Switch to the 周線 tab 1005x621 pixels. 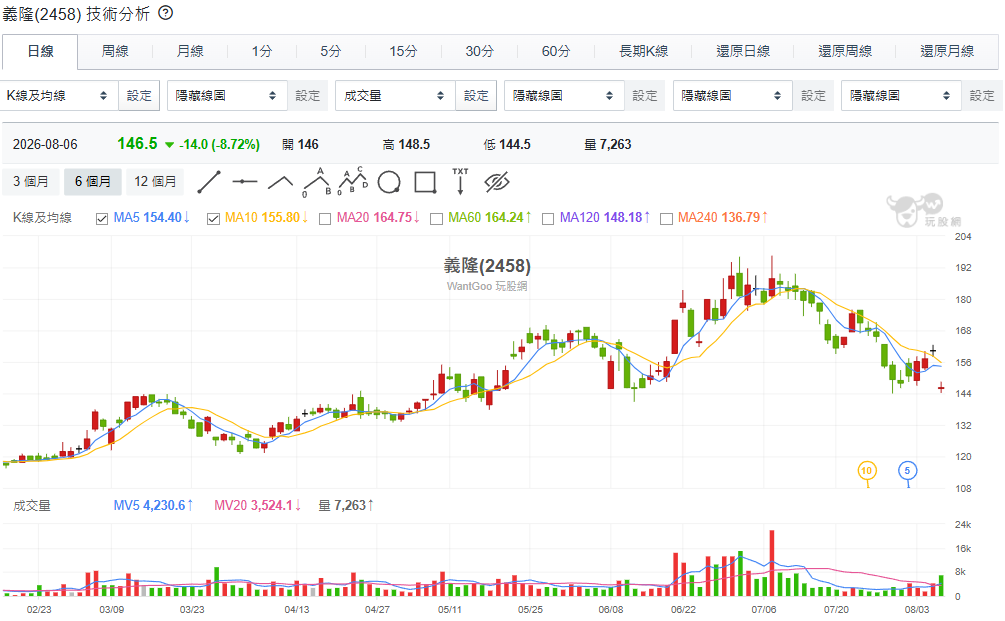(x=115, y=51)
